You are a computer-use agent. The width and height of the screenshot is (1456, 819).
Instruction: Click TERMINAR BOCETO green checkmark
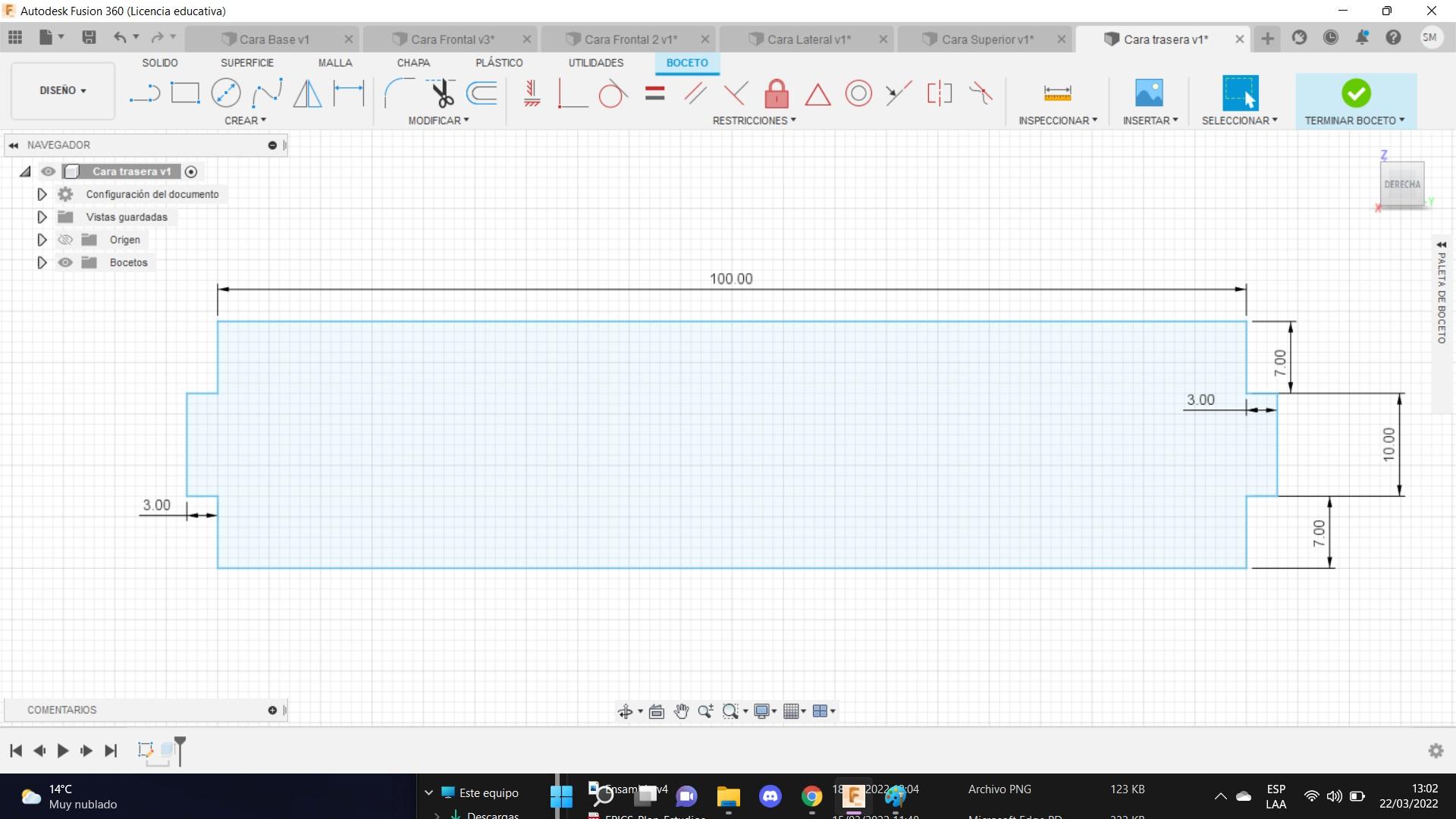coord(1355,93)
